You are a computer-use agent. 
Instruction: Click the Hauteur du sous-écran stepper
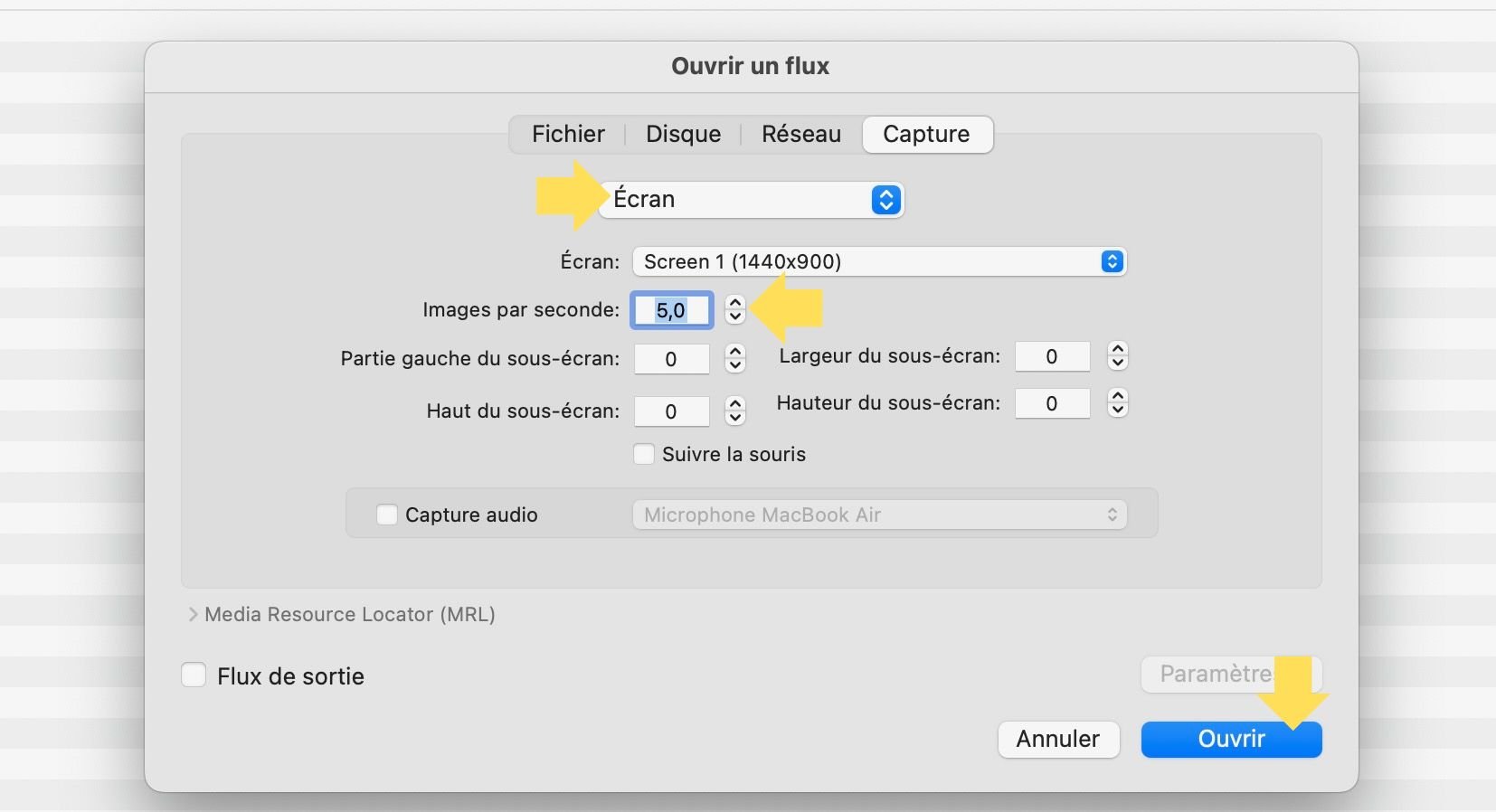point(1118,403)
